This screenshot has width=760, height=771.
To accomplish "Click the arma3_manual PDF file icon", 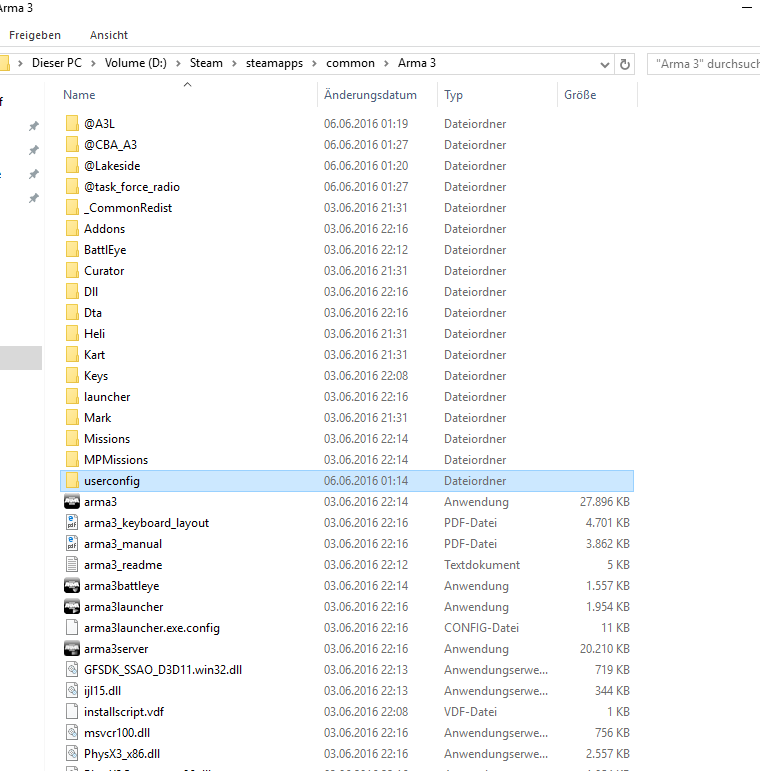I will click(x=71, y=544).
